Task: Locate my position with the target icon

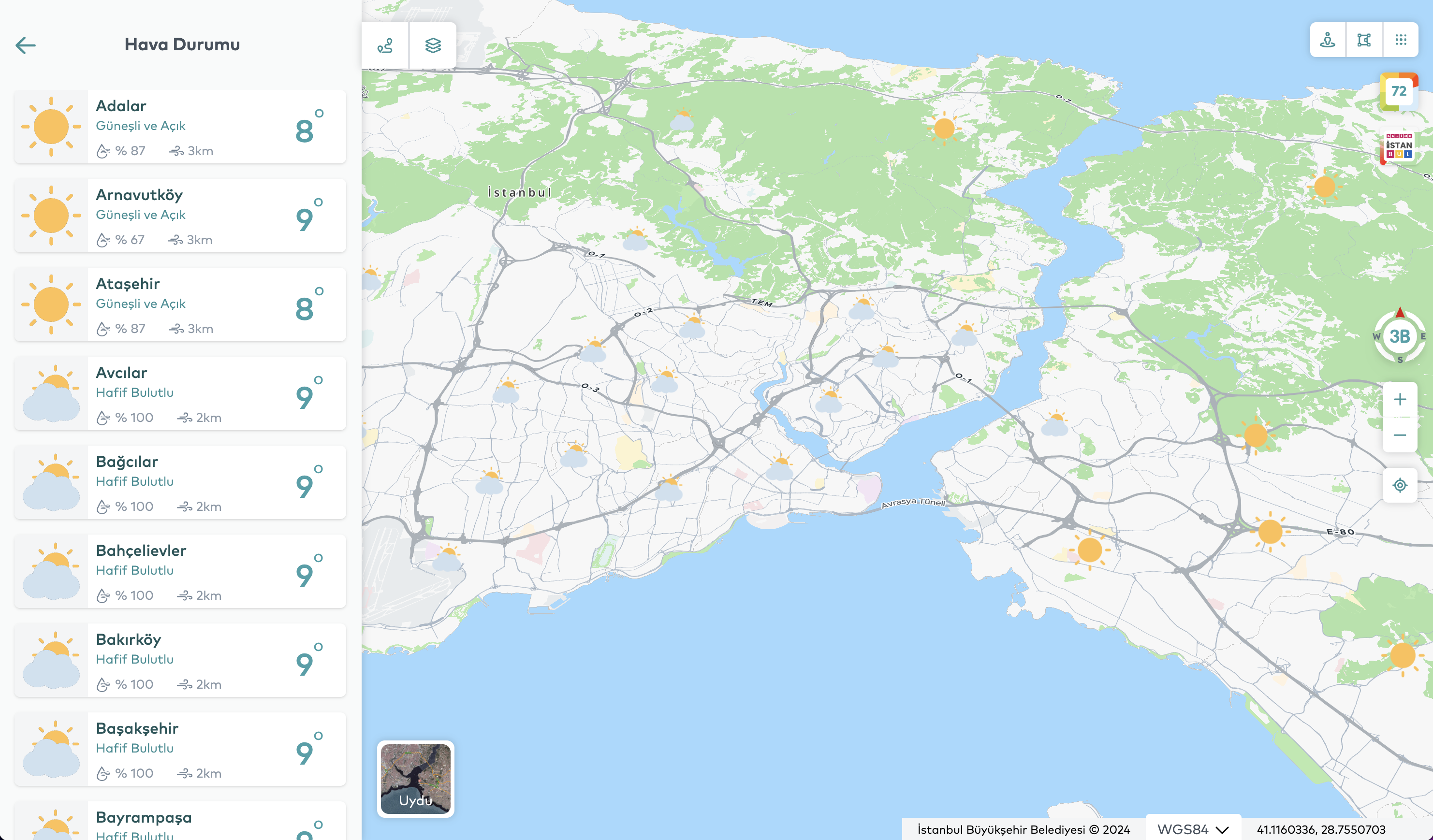Action: pos(1400,485)
